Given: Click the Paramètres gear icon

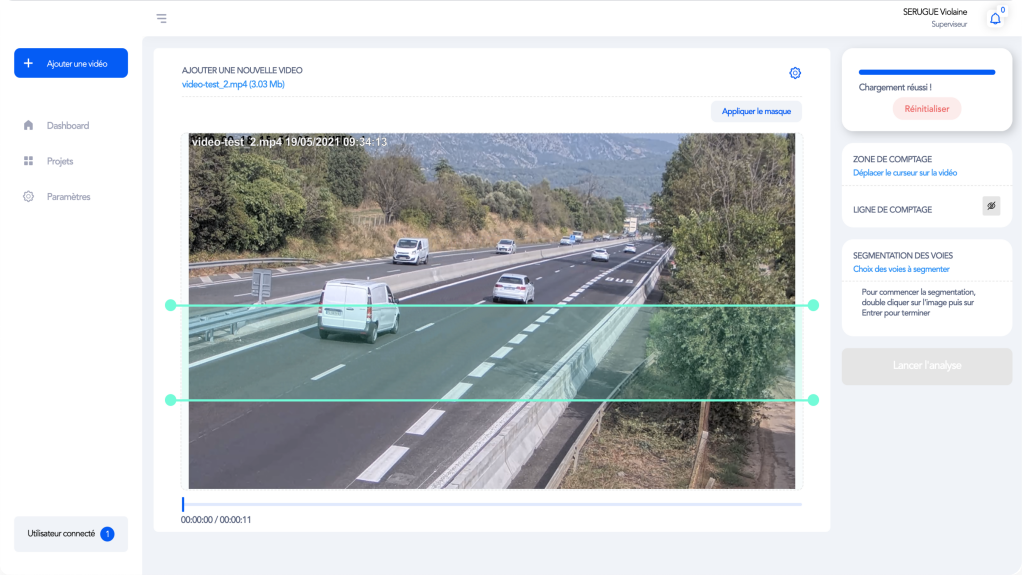Looking at the screenshot, I should pos(28,196).
